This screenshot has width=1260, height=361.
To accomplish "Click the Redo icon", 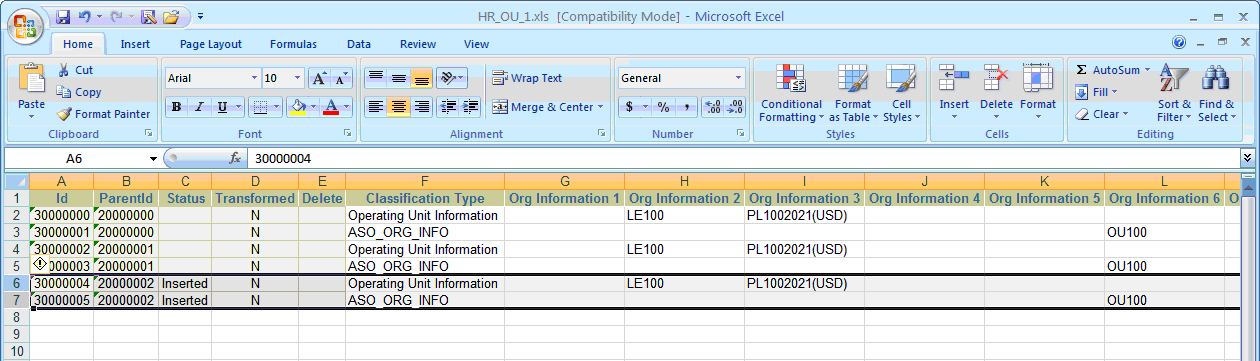I will (117, 17).
